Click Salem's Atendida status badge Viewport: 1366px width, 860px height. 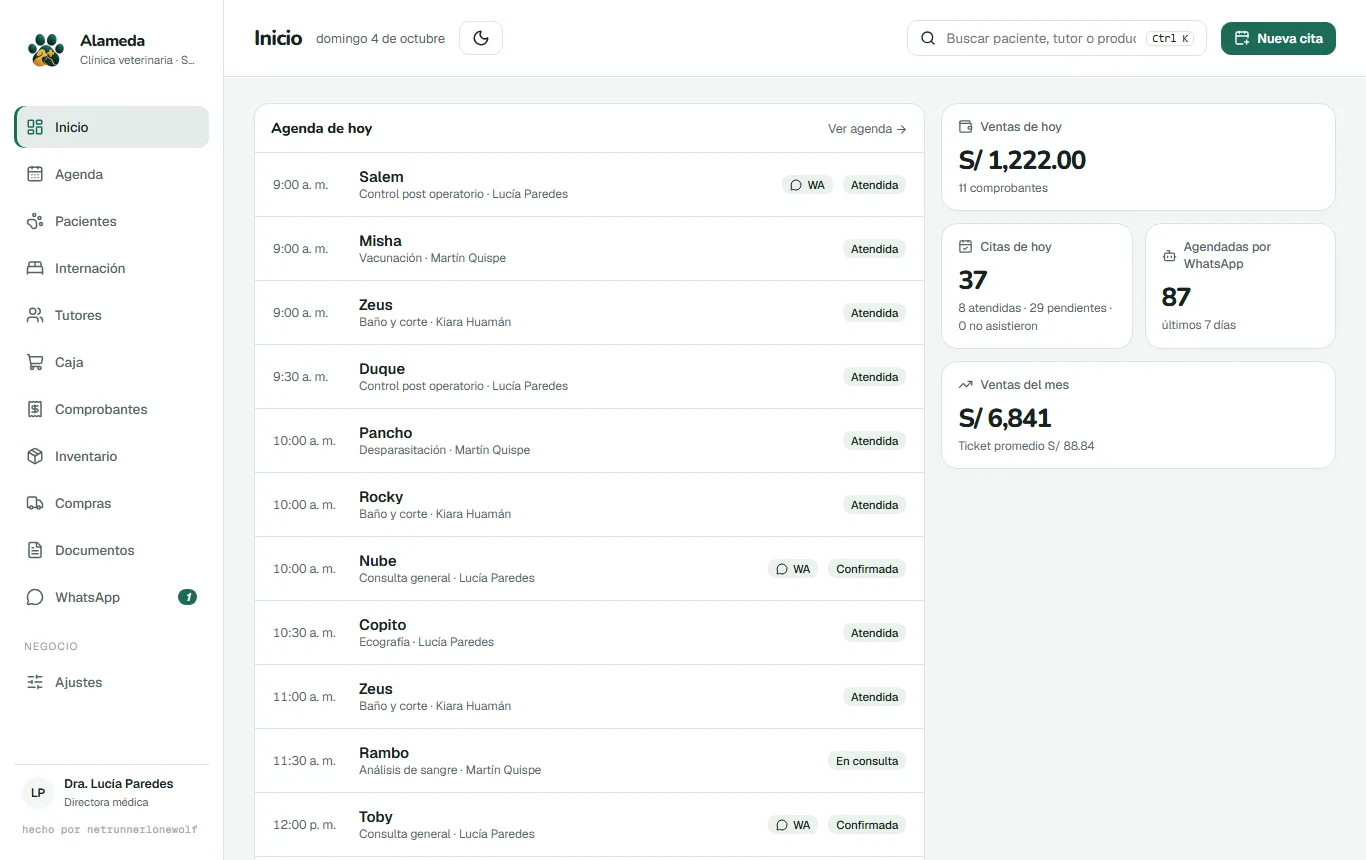[x=875, y=185]
